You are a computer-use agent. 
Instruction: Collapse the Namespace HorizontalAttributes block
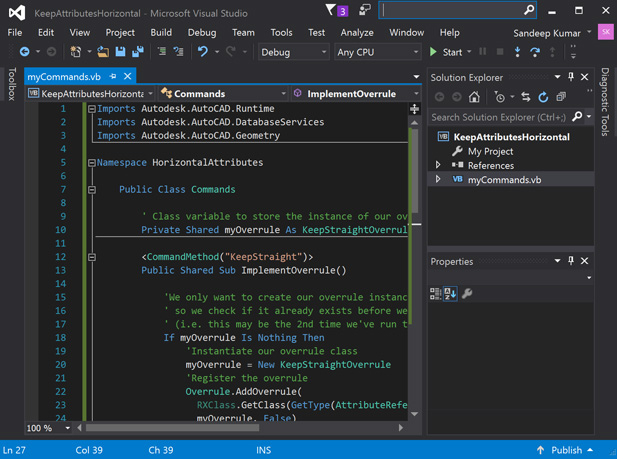pos(92,163)
